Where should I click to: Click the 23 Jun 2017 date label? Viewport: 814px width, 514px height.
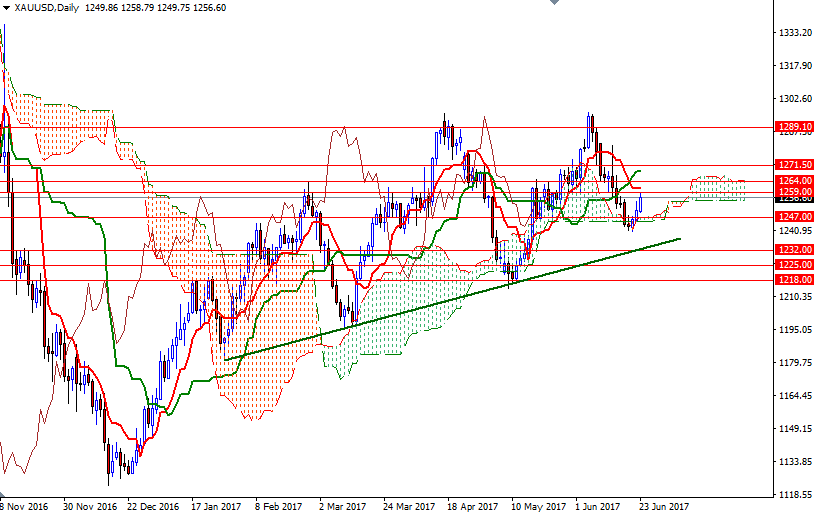(x=663, y=506)
